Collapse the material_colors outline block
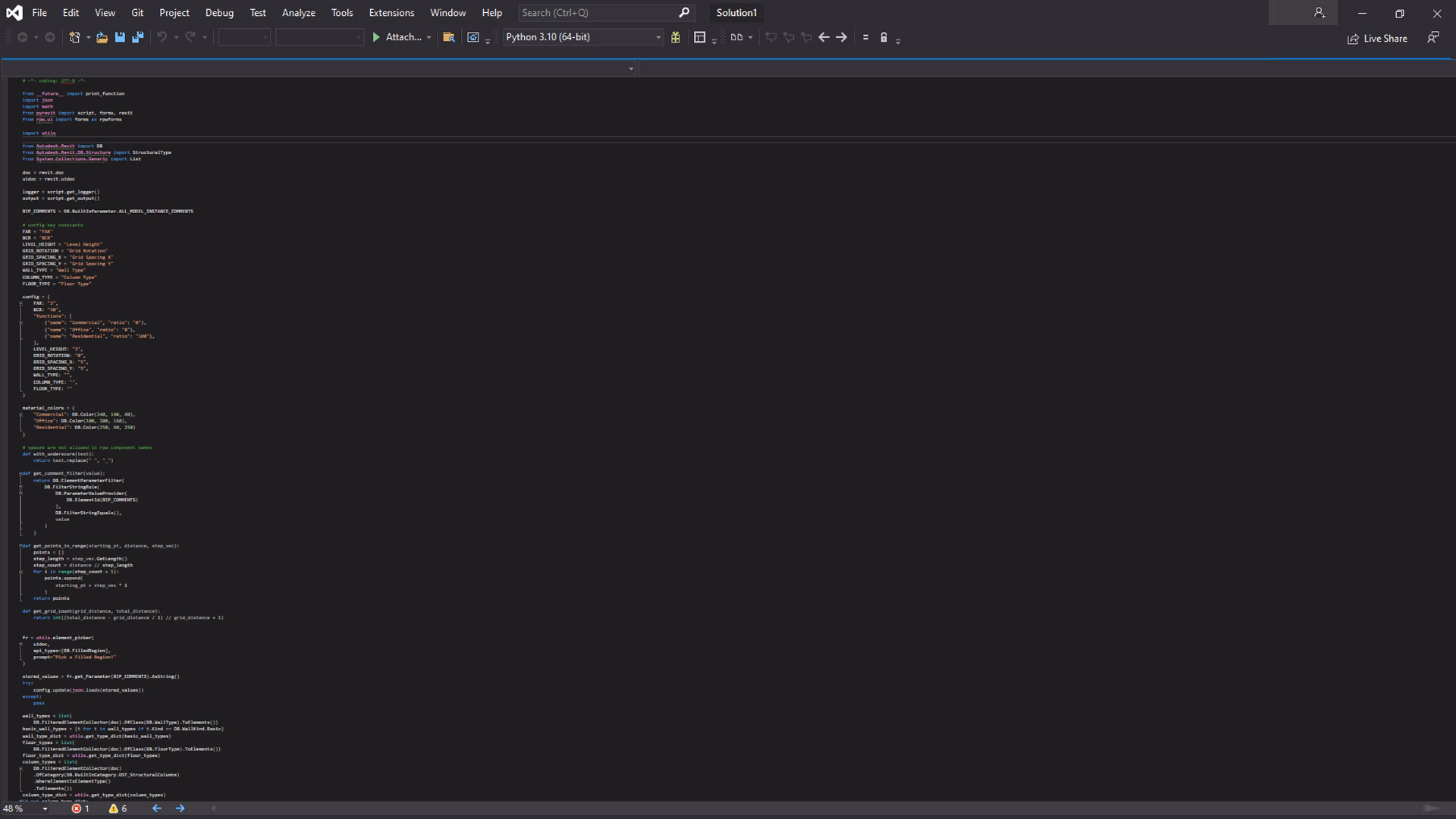 click(20, 415)
